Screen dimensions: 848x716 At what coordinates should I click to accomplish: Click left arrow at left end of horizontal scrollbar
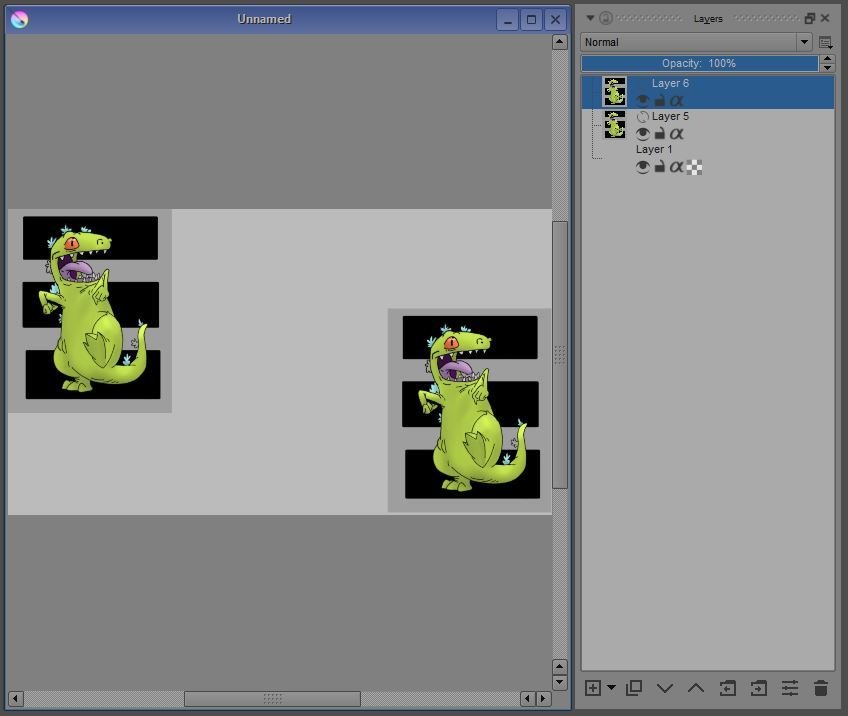pos(16,699)
